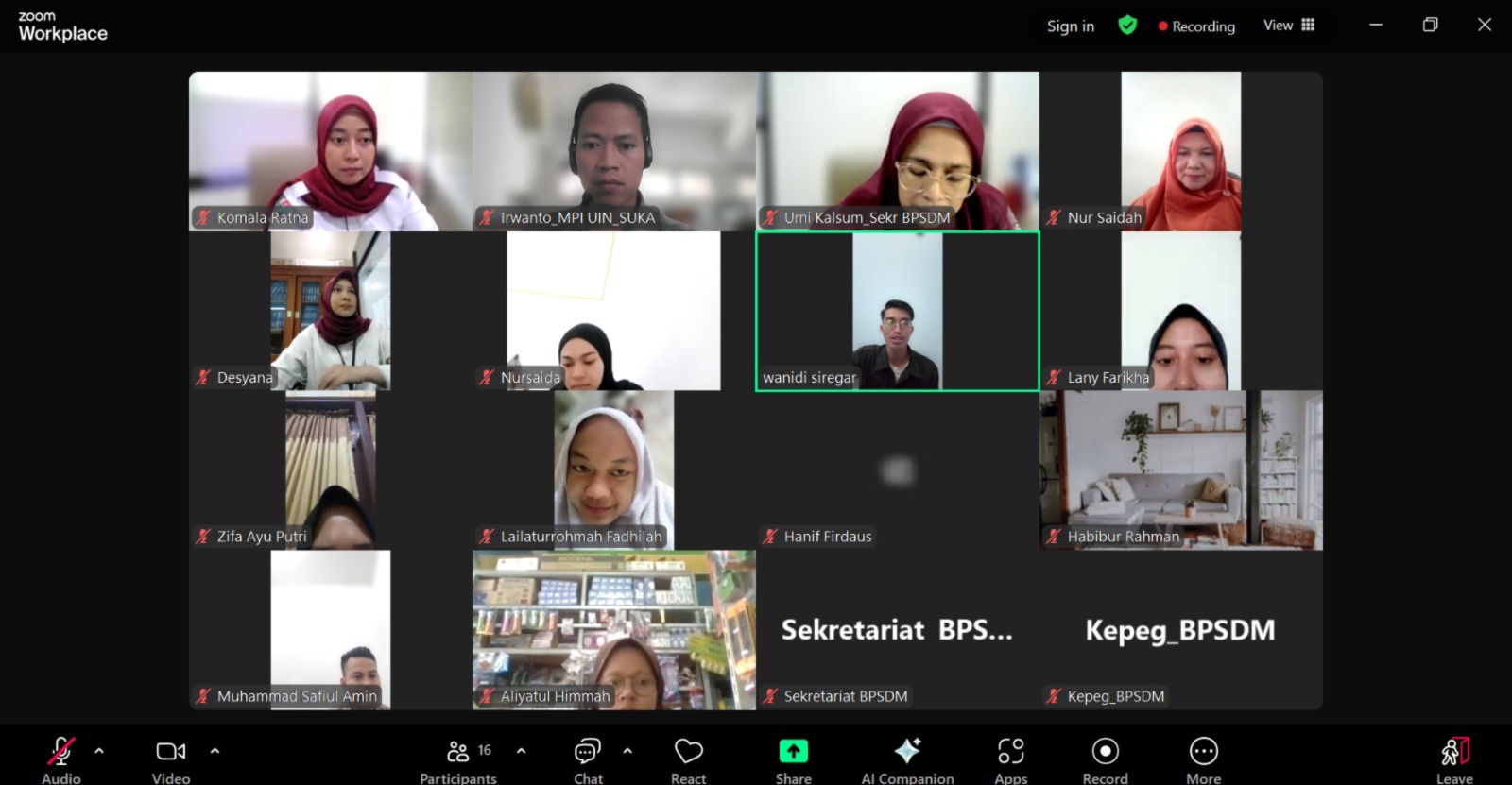
Task: Select wanidi siregar's video tile
Action: pos(897,311)
